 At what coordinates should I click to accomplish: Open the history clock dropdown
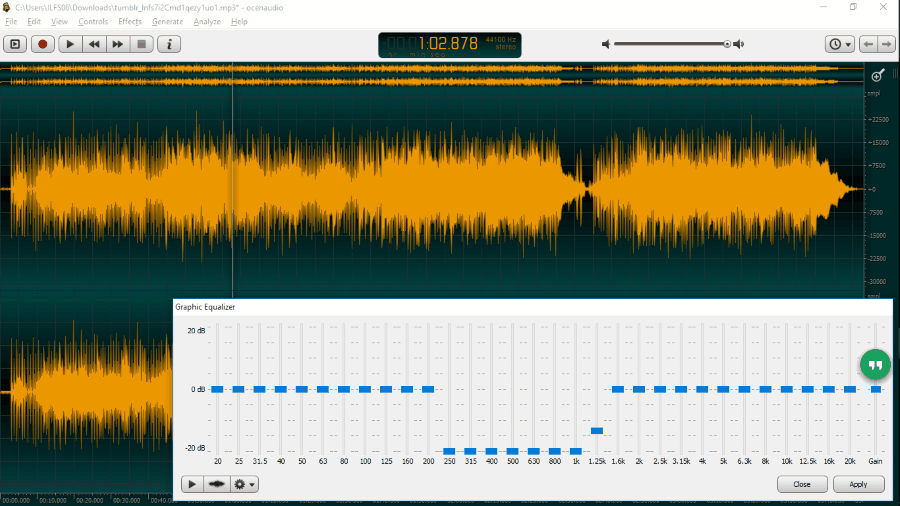pyautogui.click(x=840, y=44)
